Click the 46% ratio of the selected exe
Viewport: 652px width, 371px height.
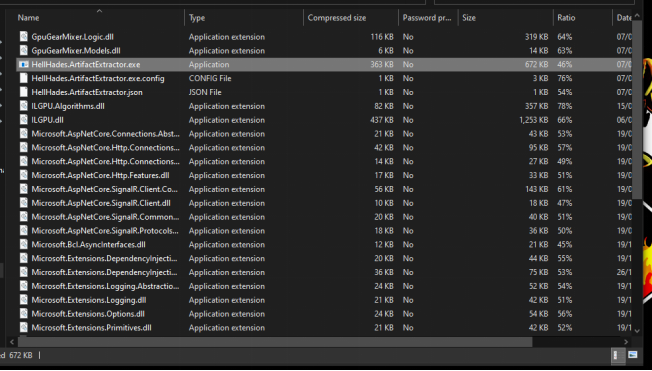click(565, 64)
